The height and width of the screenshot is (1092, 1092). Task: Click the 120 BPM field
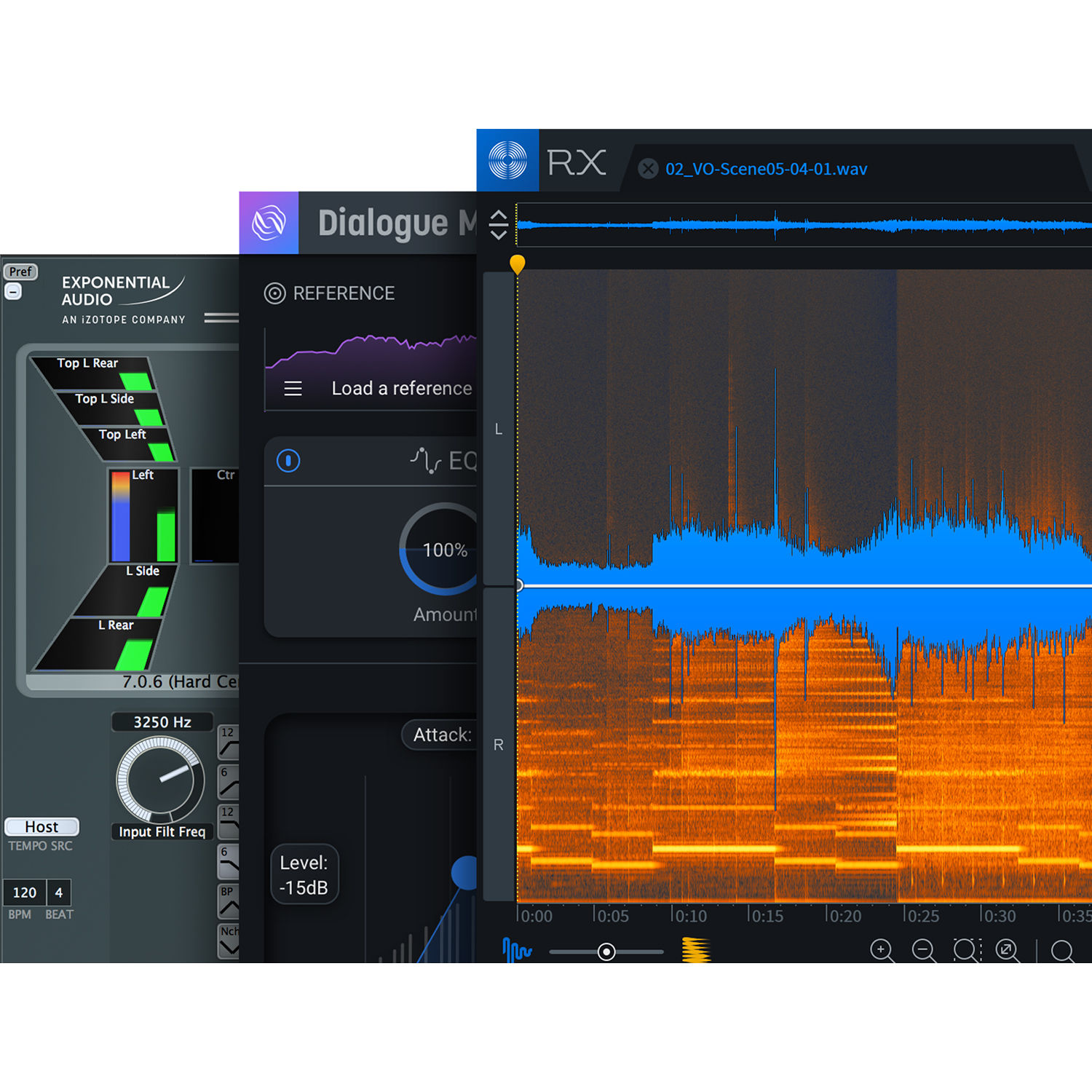[25, 893]
